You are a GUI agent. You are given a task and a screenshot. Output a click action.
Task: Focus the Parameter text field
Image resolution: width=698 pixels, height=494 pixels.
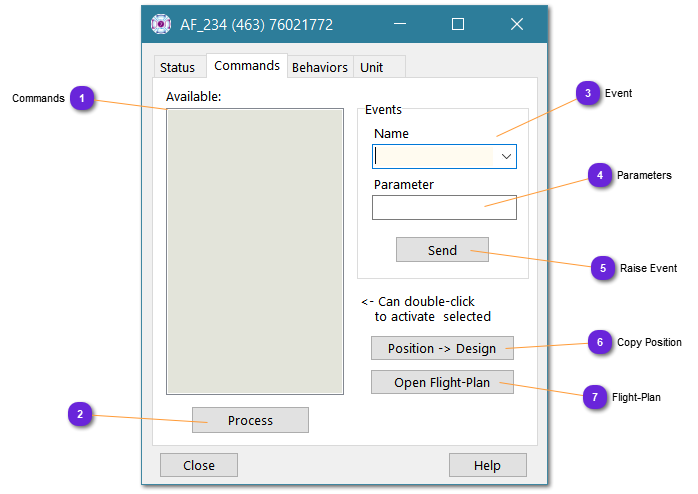tap(444, 207)
